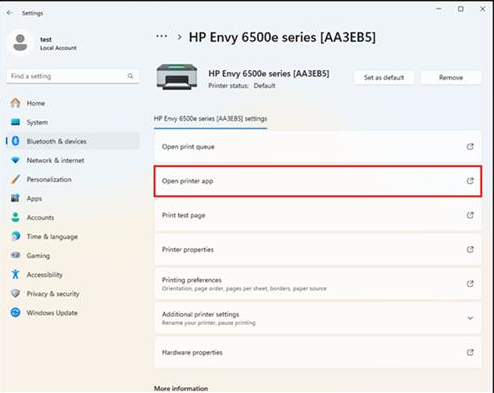Click the Printer status Default text
Viewport: 494px width, 393px height.
242,86
